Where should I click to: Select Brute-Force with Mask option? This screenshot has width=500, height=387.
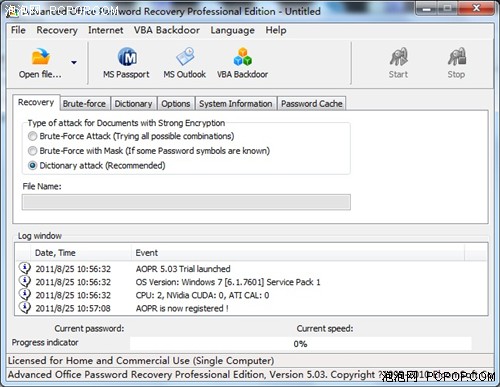point(32,151)
